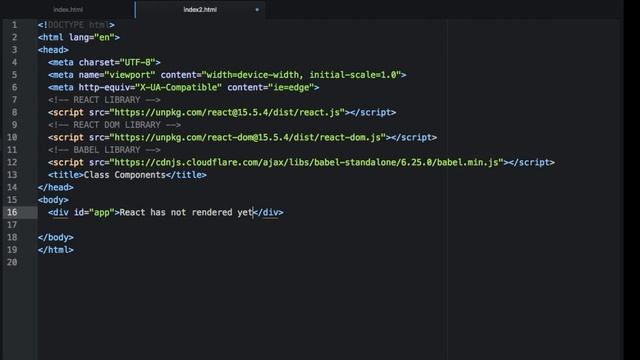
Task: Click the unsaved dot on index2.html tab
Action: [257, 9]
